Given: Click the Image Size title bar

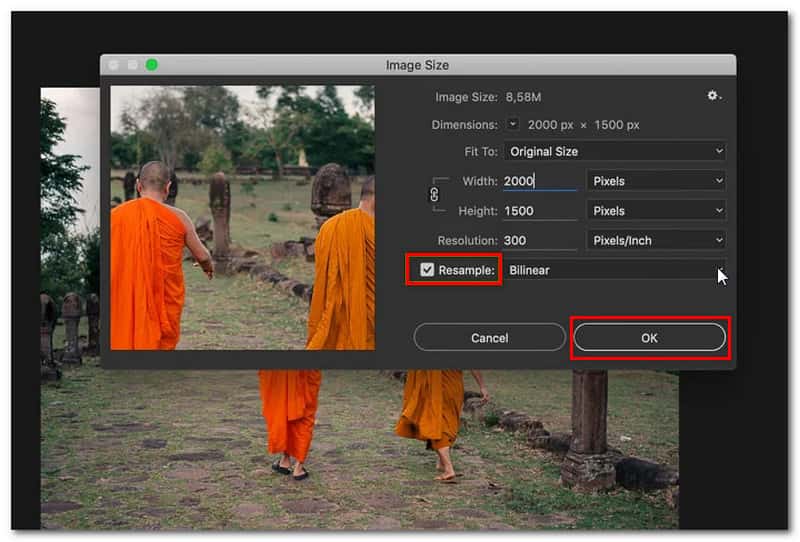Looking at the screenshot, I should (418, 65).
